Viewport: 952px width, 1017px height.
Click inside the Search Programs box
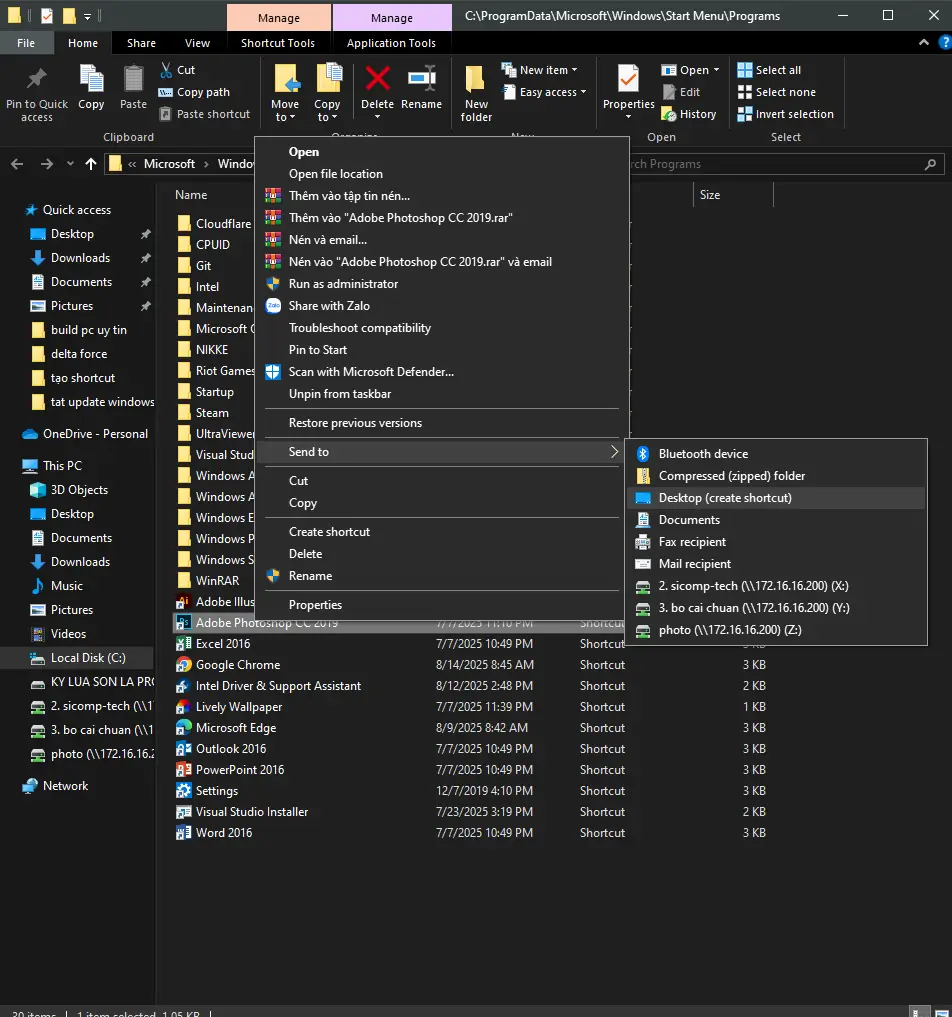[790, 163]
